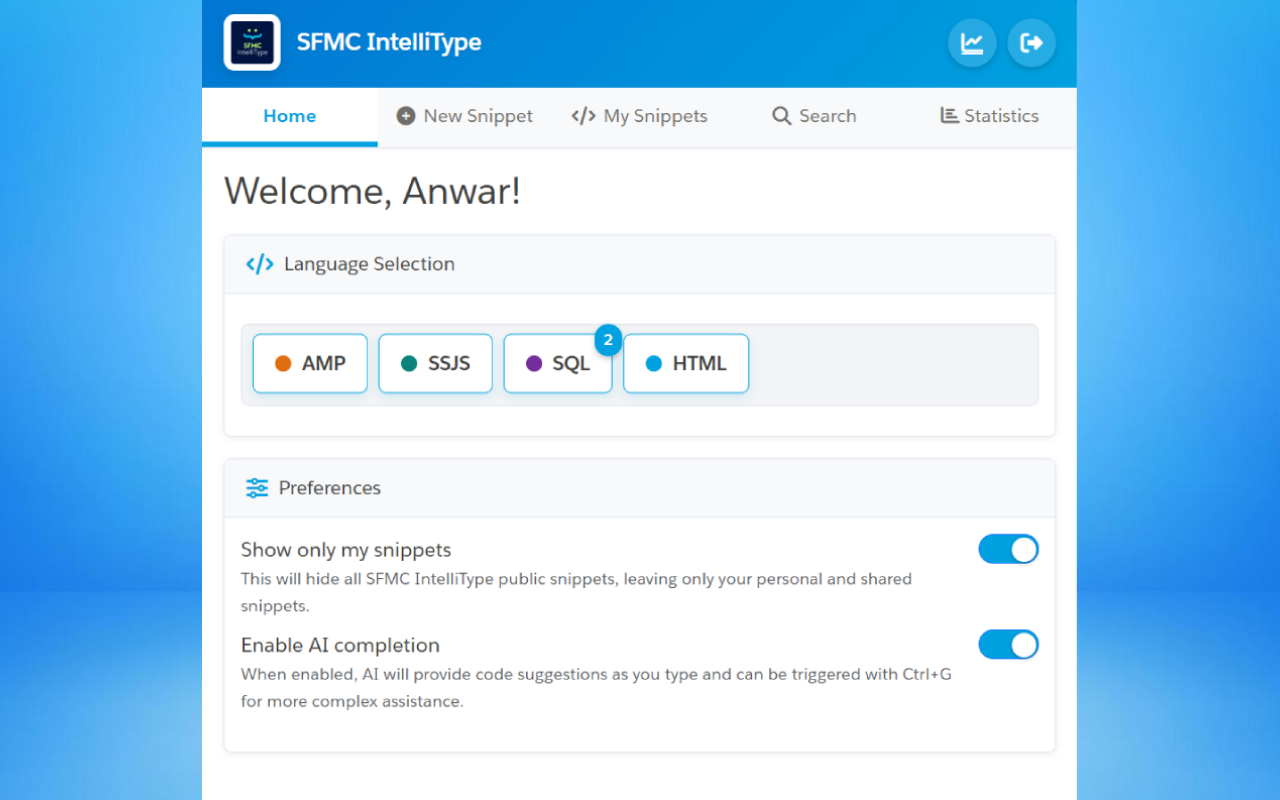Click the badge showing 2 on SQL
The width and height of the screenshot is (1280, 800).
click(608, 340)
